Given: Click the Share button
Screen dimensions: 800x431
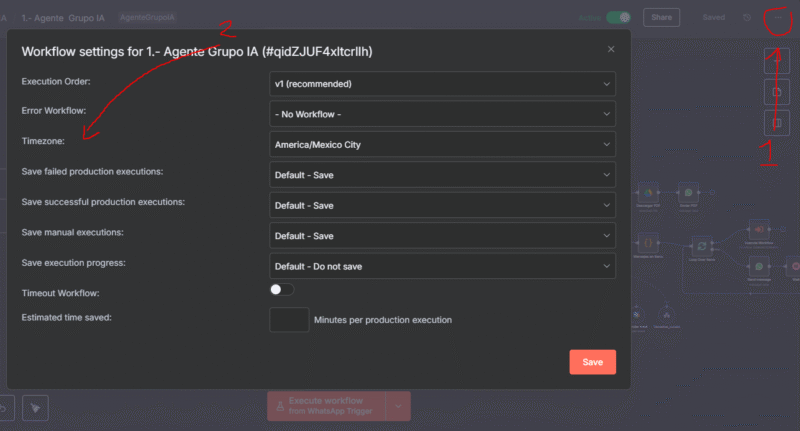Looking at the screenshot, I should [x=661, y=18].
